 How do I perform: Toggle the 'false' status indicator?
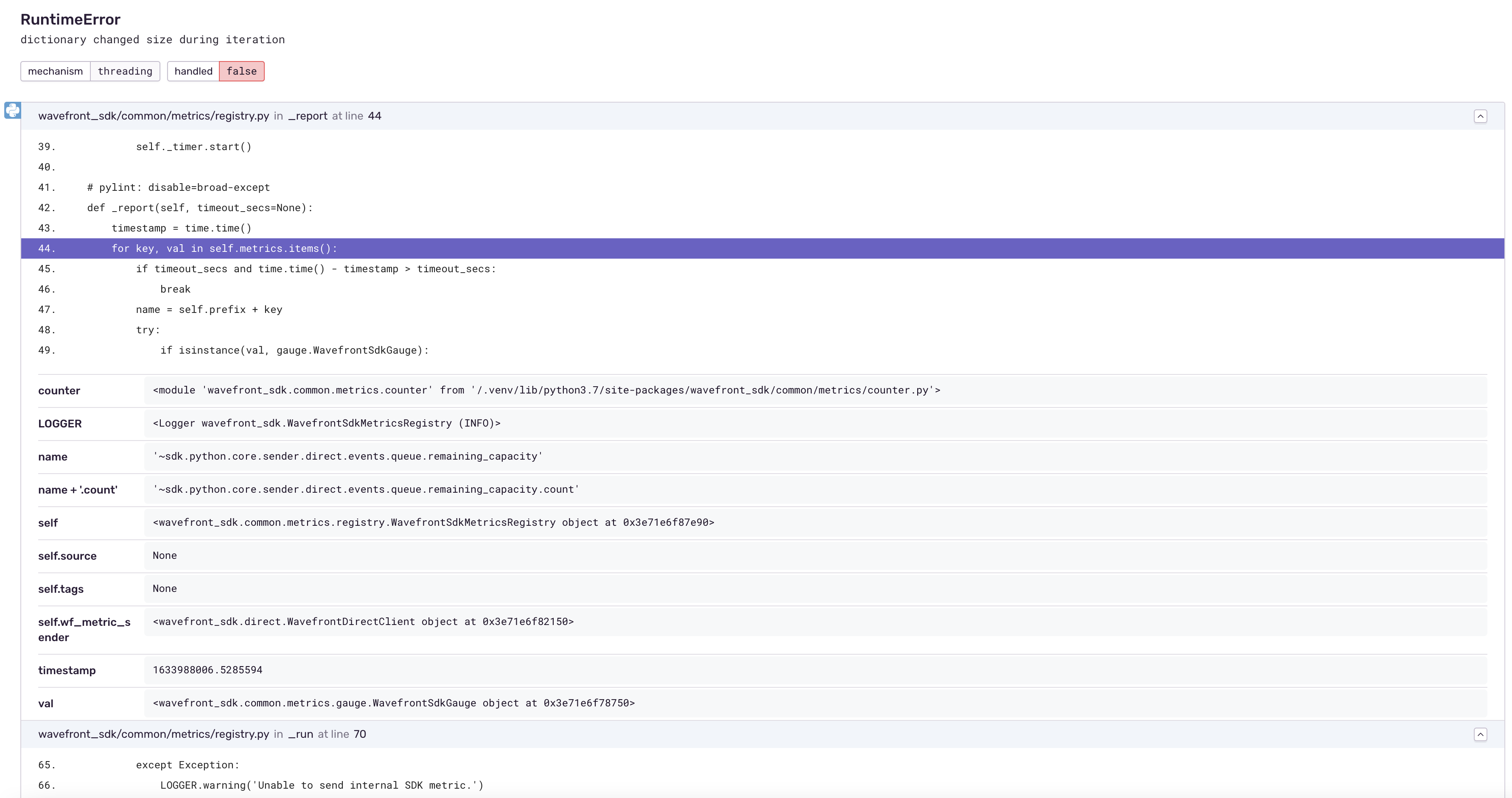241,71
